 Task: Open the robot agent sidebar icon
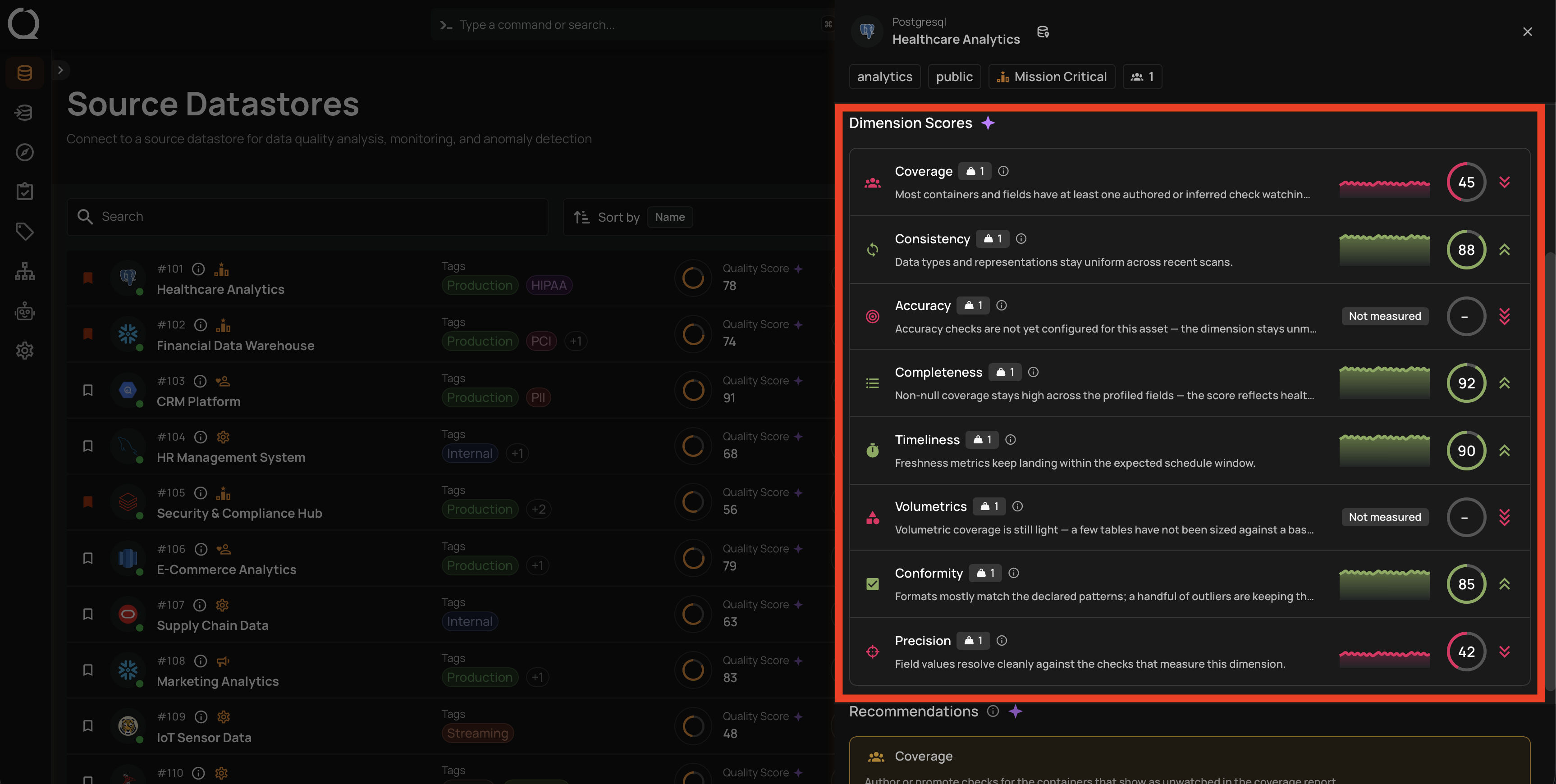coord(25,311)
